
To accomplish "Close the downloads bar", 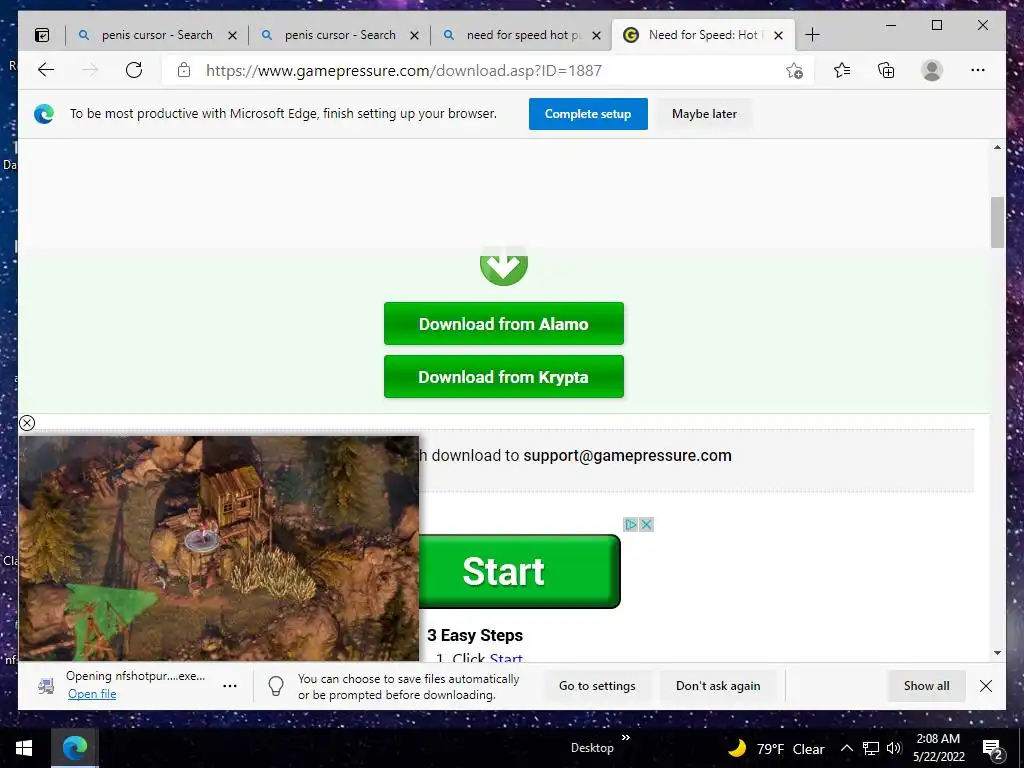I will point(985,686).
